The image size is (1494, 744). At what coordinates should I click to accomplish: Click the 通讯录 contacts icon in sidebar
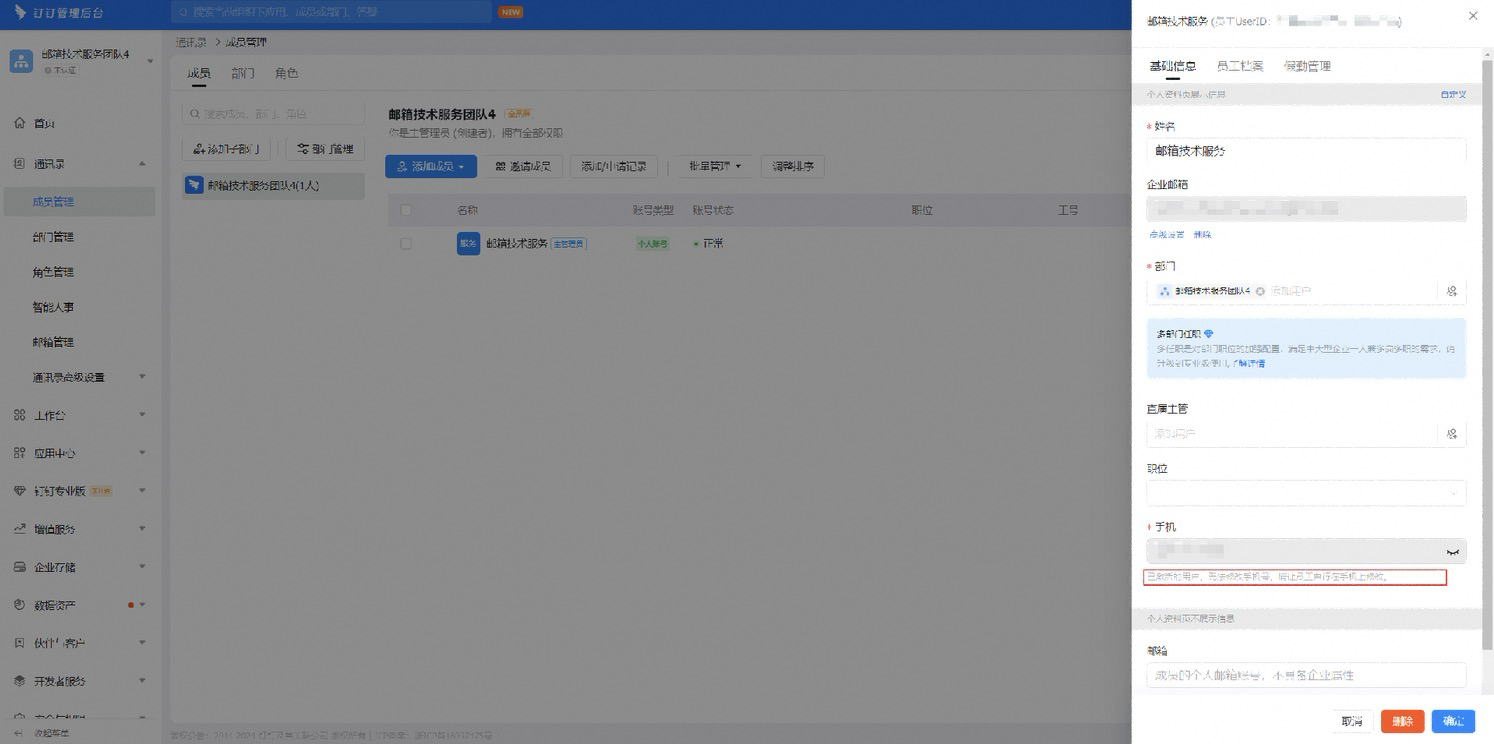pos(19,163)
